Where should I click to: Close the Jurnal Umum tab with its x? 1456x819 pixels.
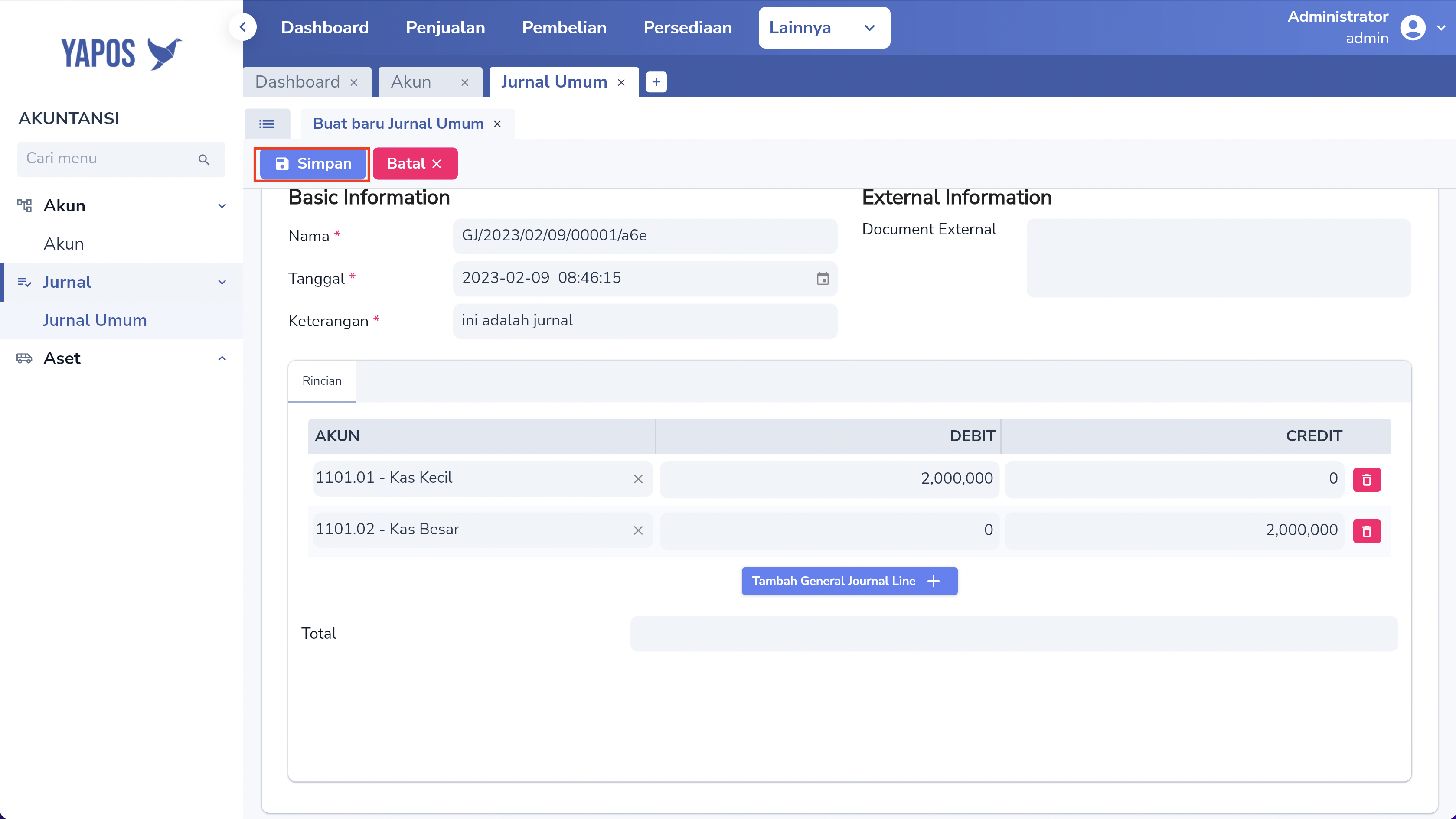pyautogui.click(x=621, y=82)
